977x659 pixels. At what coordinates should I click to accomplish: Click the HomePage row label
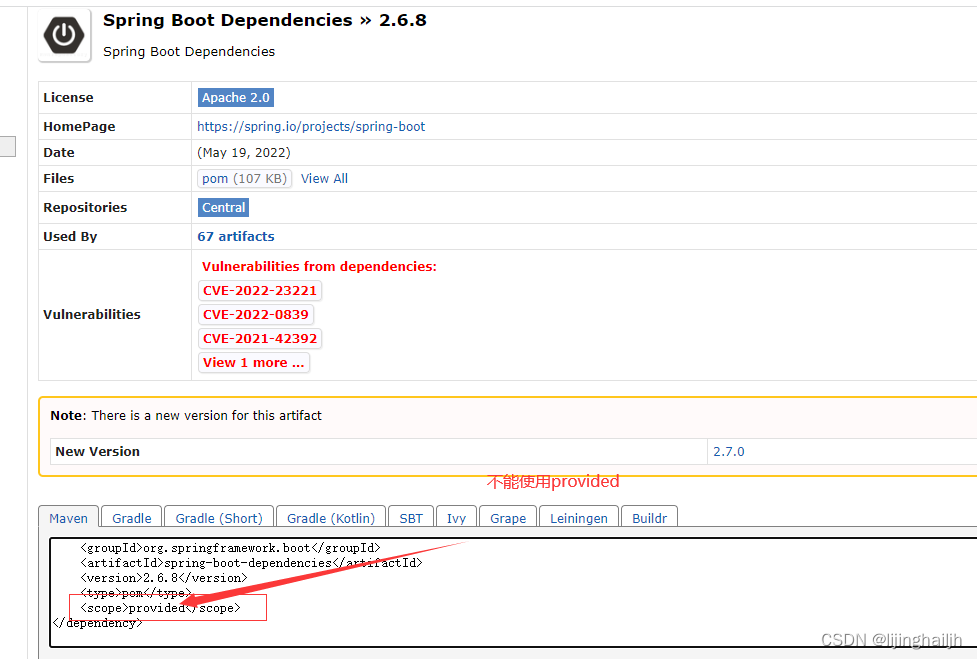tap(79, 126)
